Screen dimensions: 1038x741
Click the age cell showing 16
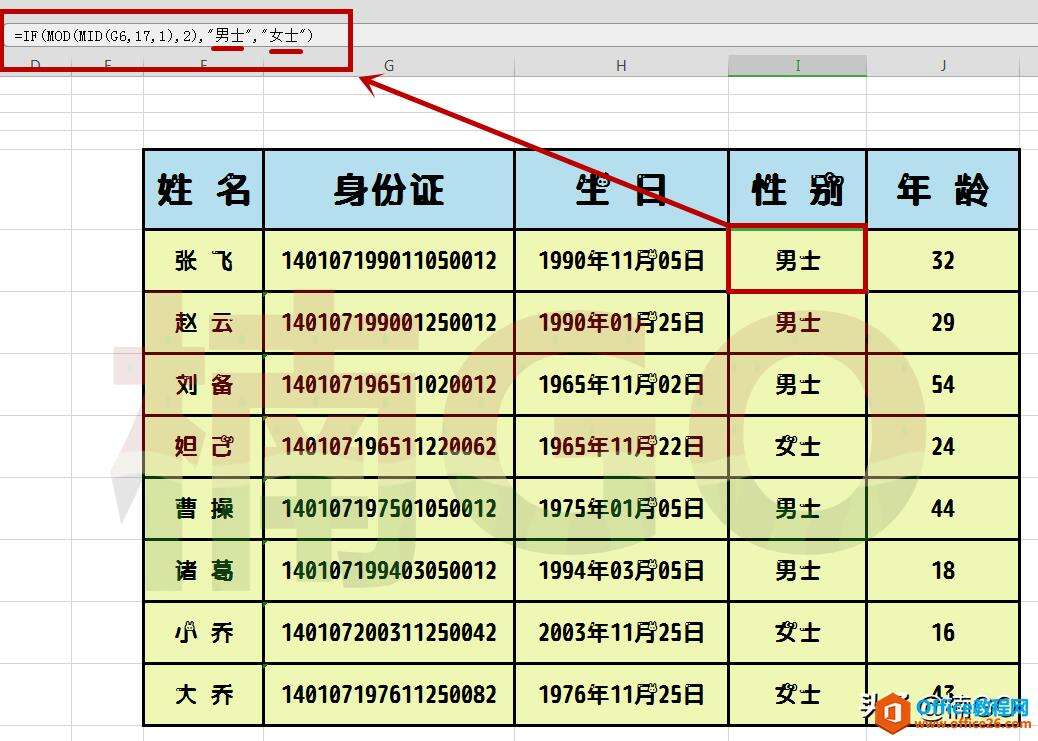click(x=943, y=632)
